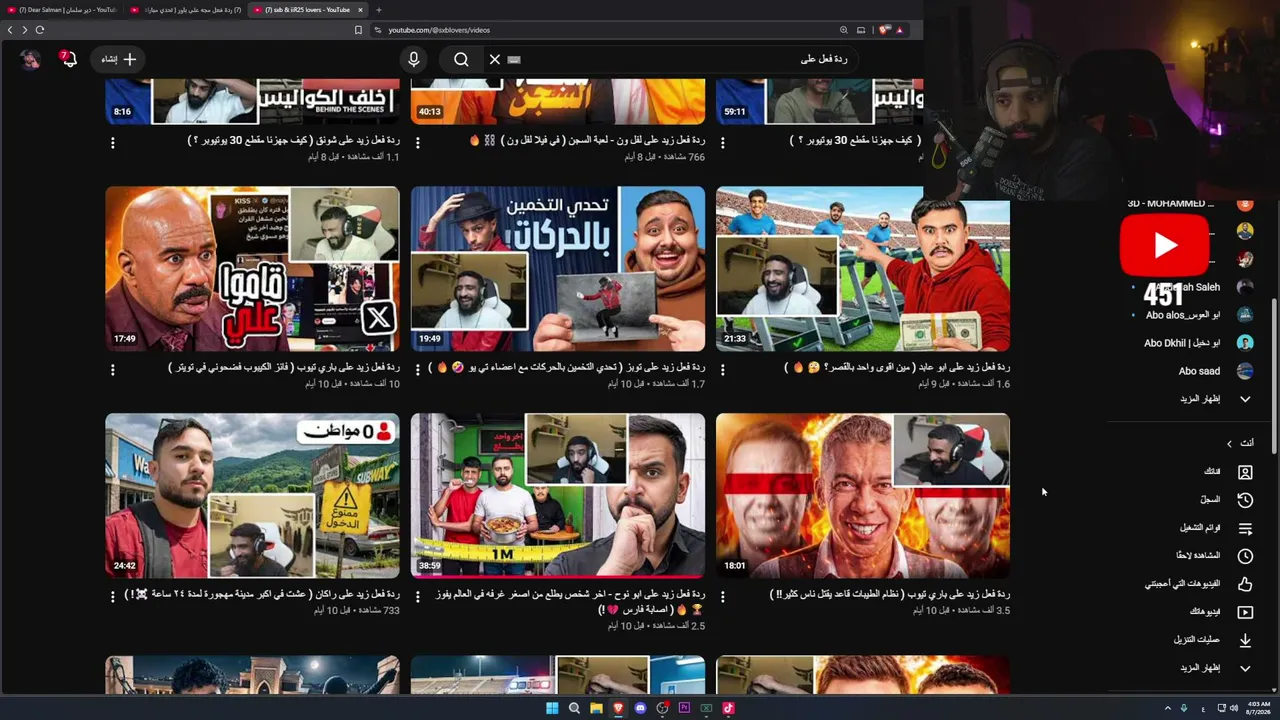The image size is (1280, 720).
Task: Open options menu for the 18:01 video
Action: 723,596
